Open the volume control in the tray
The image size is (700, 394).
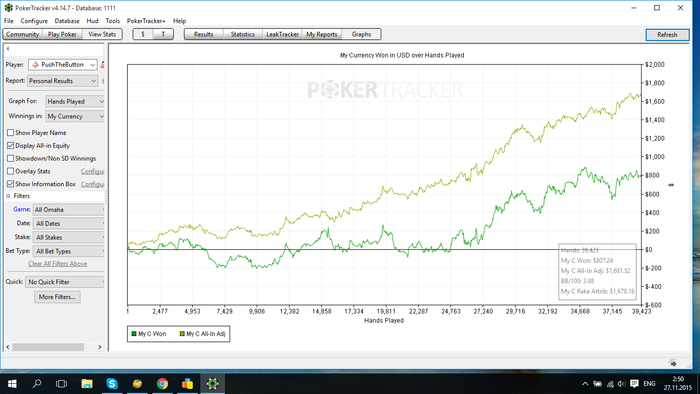point(621,384)
